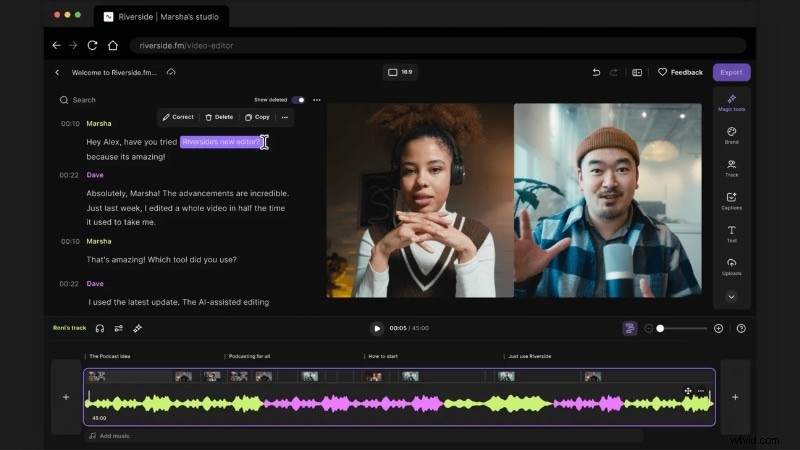Select the Riverside Marsha's studio tab
Image resolution: width=800 pixels, height=450 pixels.
point(162,17)
